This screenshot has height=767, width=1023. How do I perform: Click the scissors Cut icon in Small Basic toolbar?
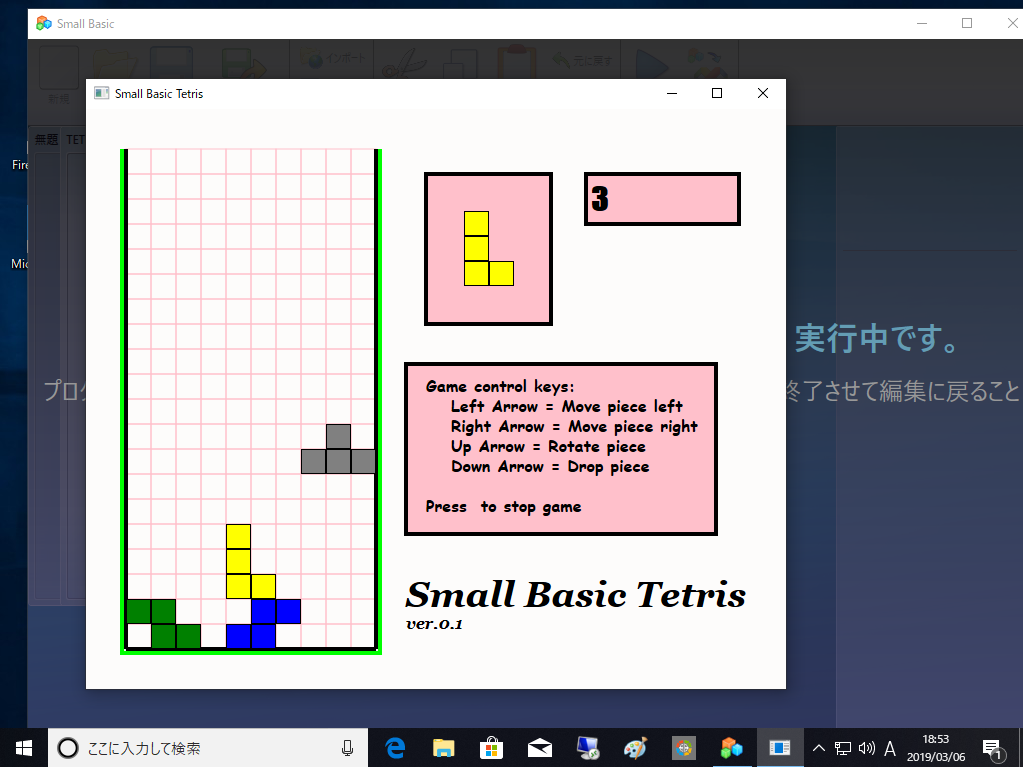point(405,65)
